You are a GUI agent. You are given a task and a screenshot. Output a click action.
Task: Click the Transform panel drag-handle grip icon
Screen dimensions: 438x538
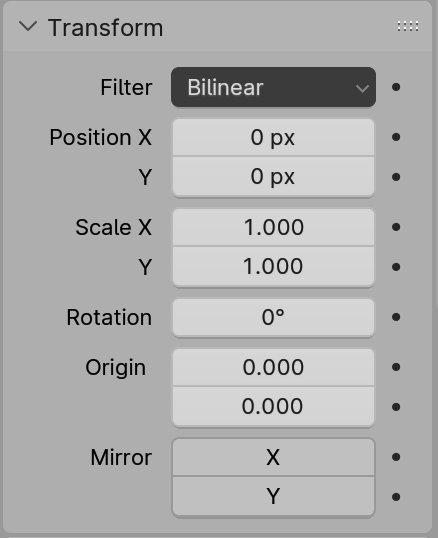(408, 26)
